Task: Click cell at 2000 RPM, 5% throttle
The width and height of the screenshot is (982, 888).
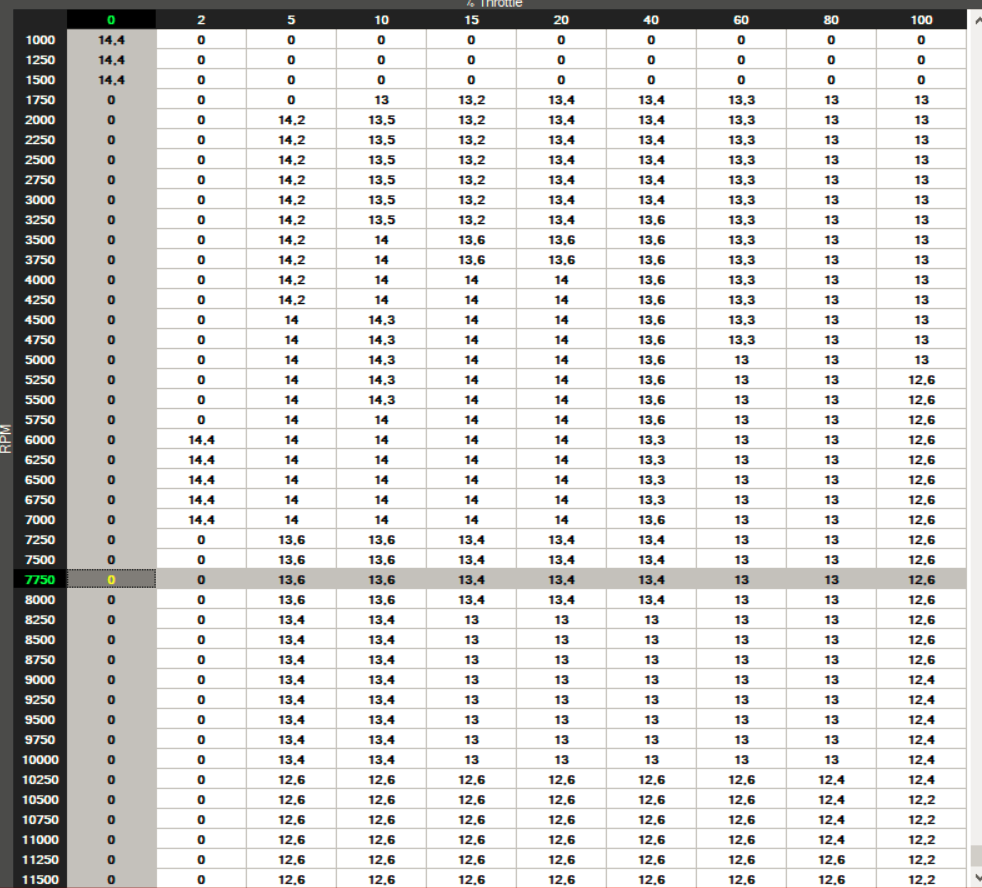Action: coord(291,120)
